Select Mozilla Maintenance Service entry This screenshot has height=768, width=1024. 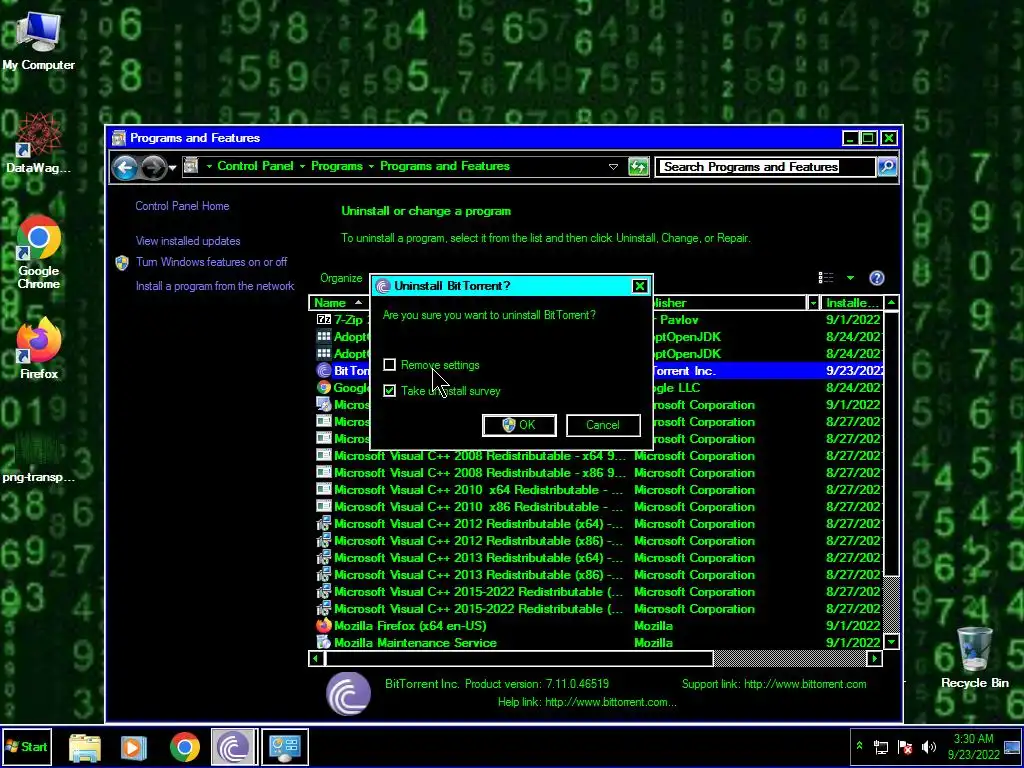coord(415,643)
